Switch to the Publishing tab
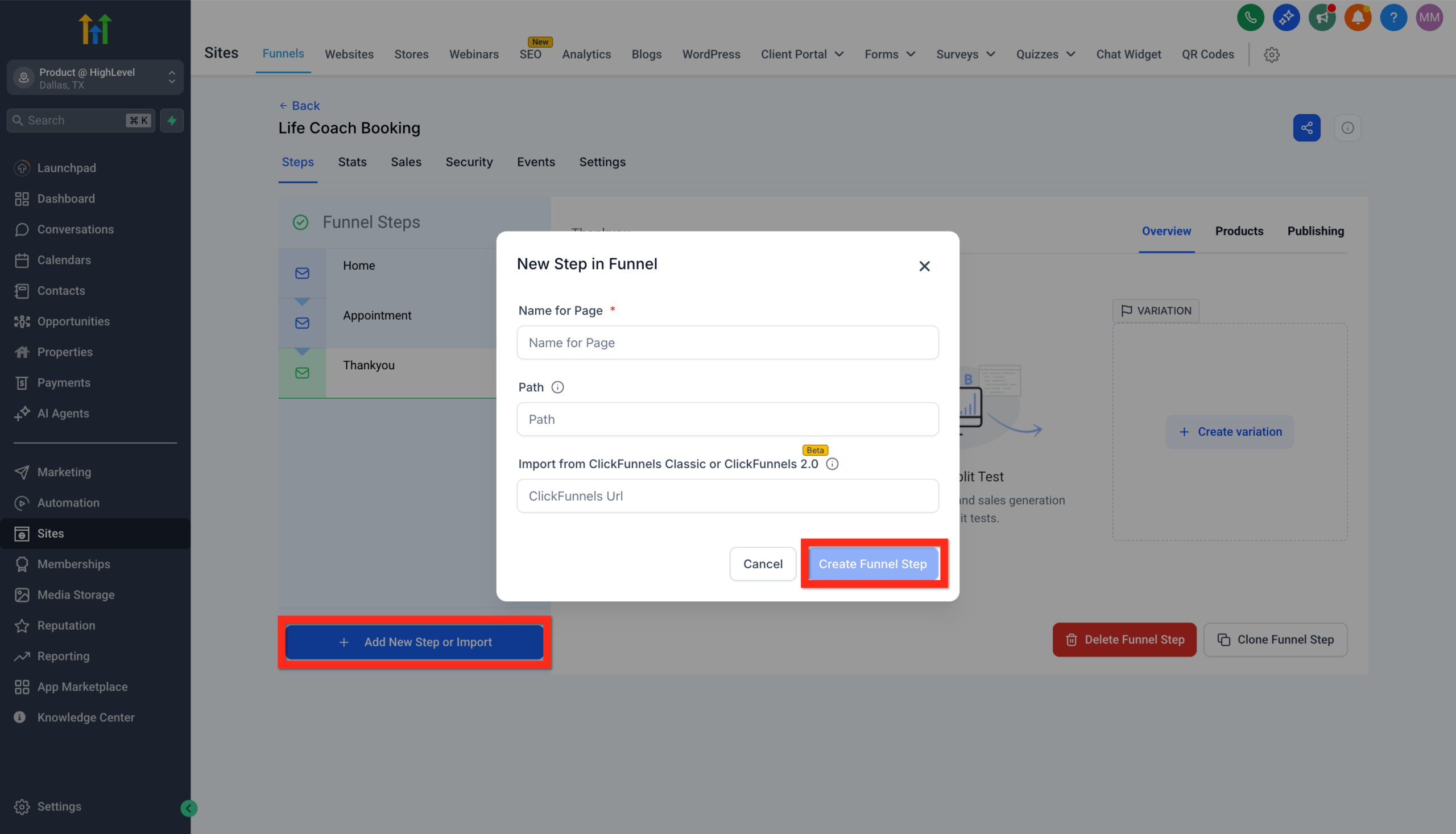 [x=1315, y=231]
